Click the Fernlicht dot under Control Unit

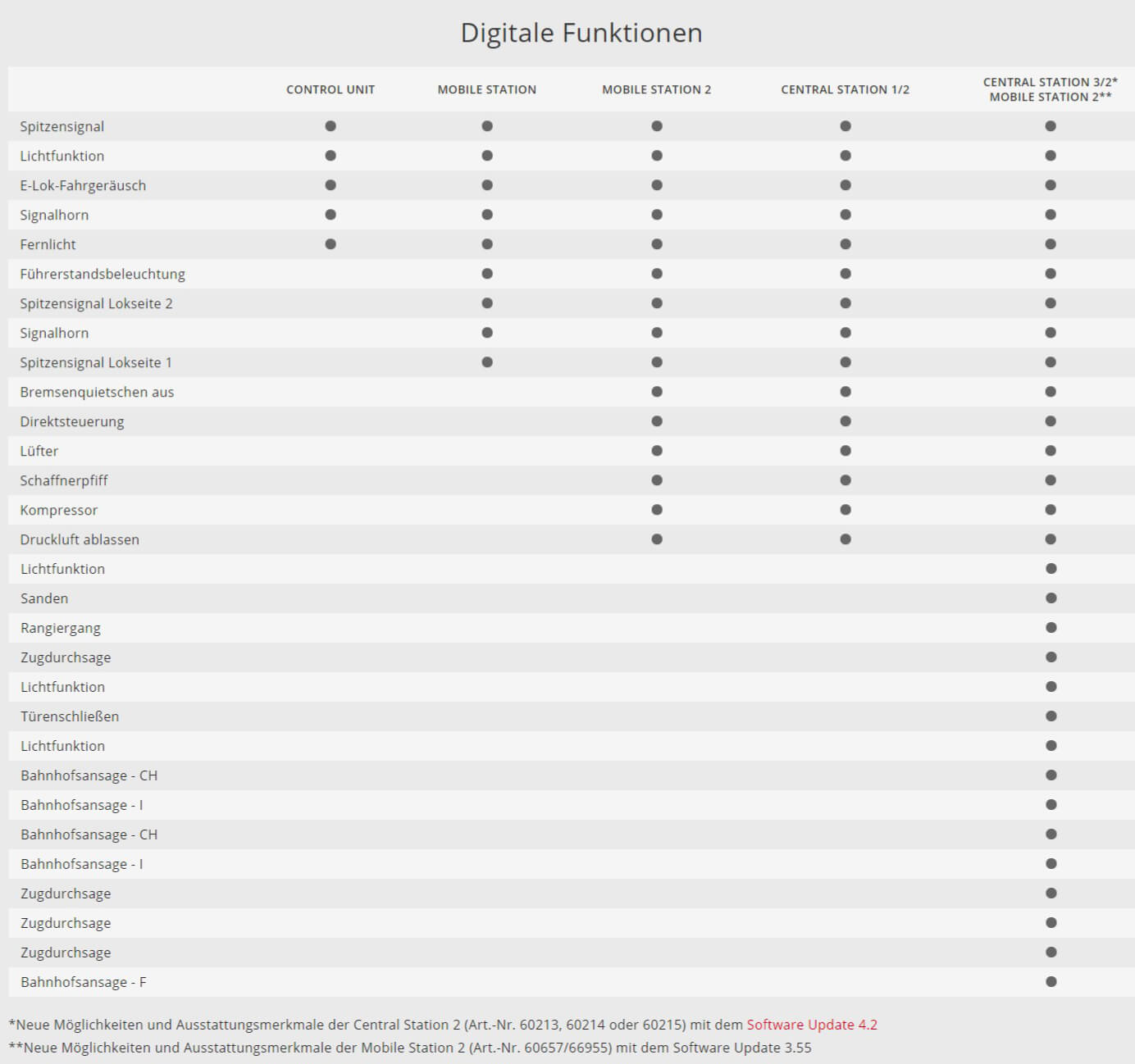pos(330,244)
